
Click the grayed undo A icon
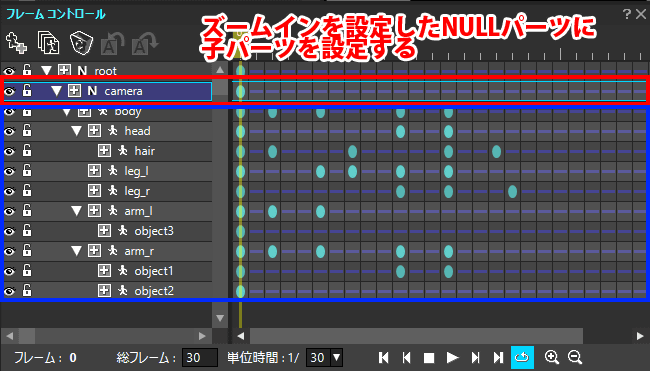112,44
